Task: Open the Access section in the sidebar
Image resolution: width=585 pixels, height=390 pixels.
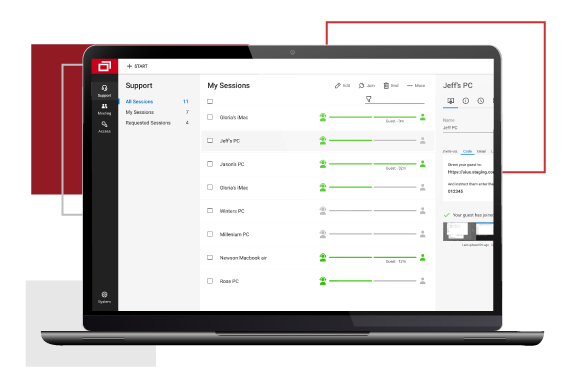Action: tap(104, 127)
